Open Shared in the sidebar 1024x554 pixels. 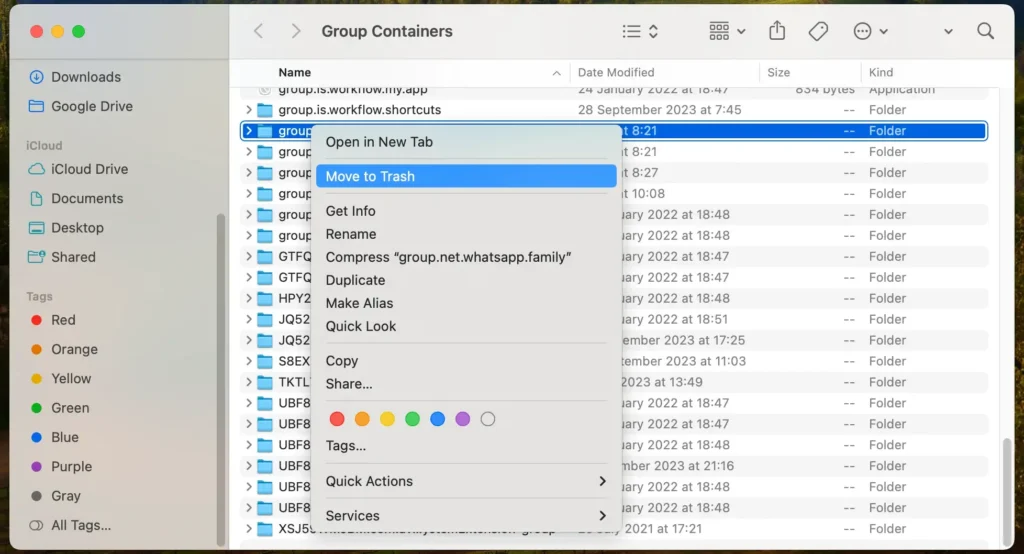[x=62, y=257]
